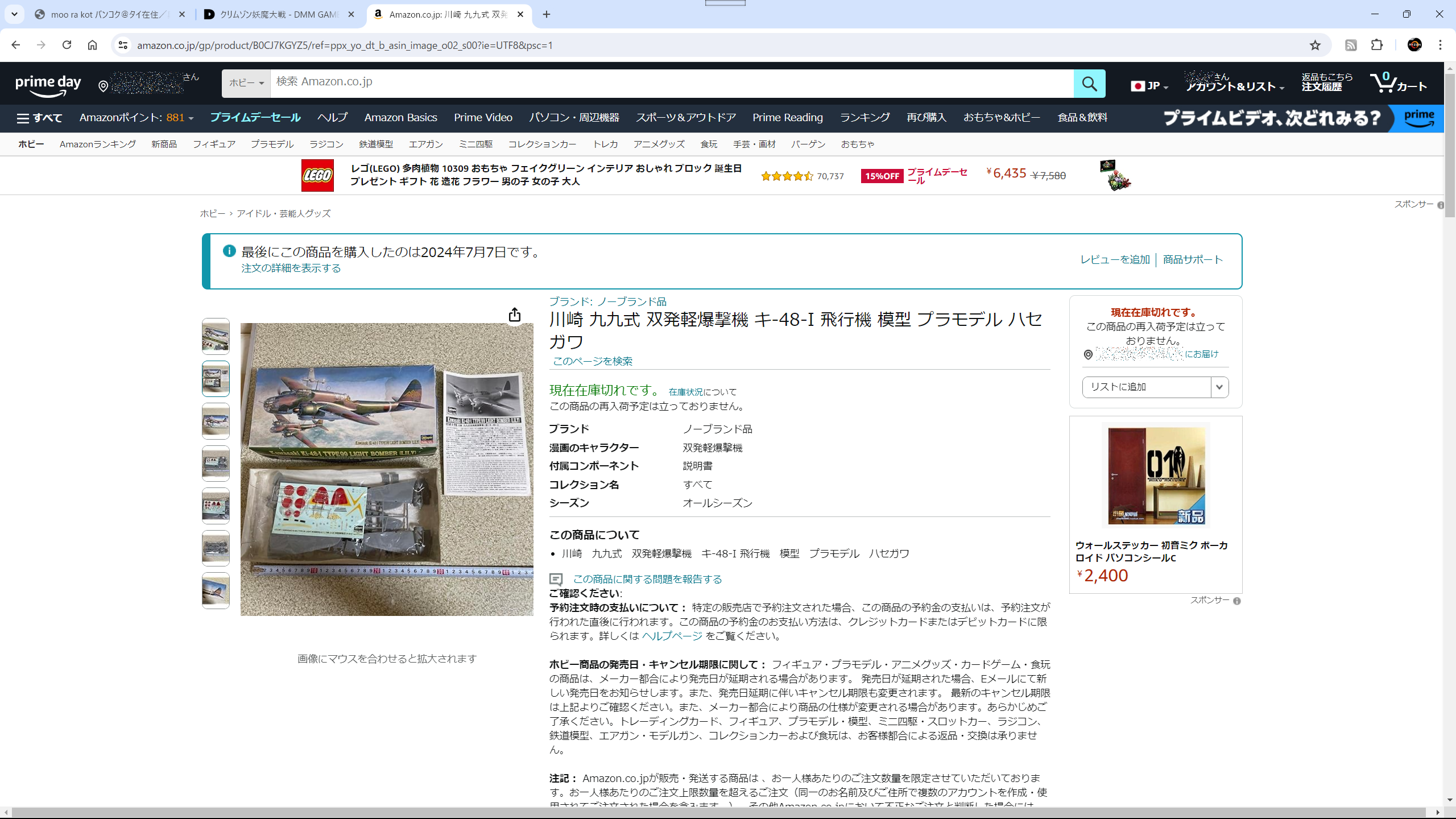Close the Amazon.co.jp tab

pos(520,14)
